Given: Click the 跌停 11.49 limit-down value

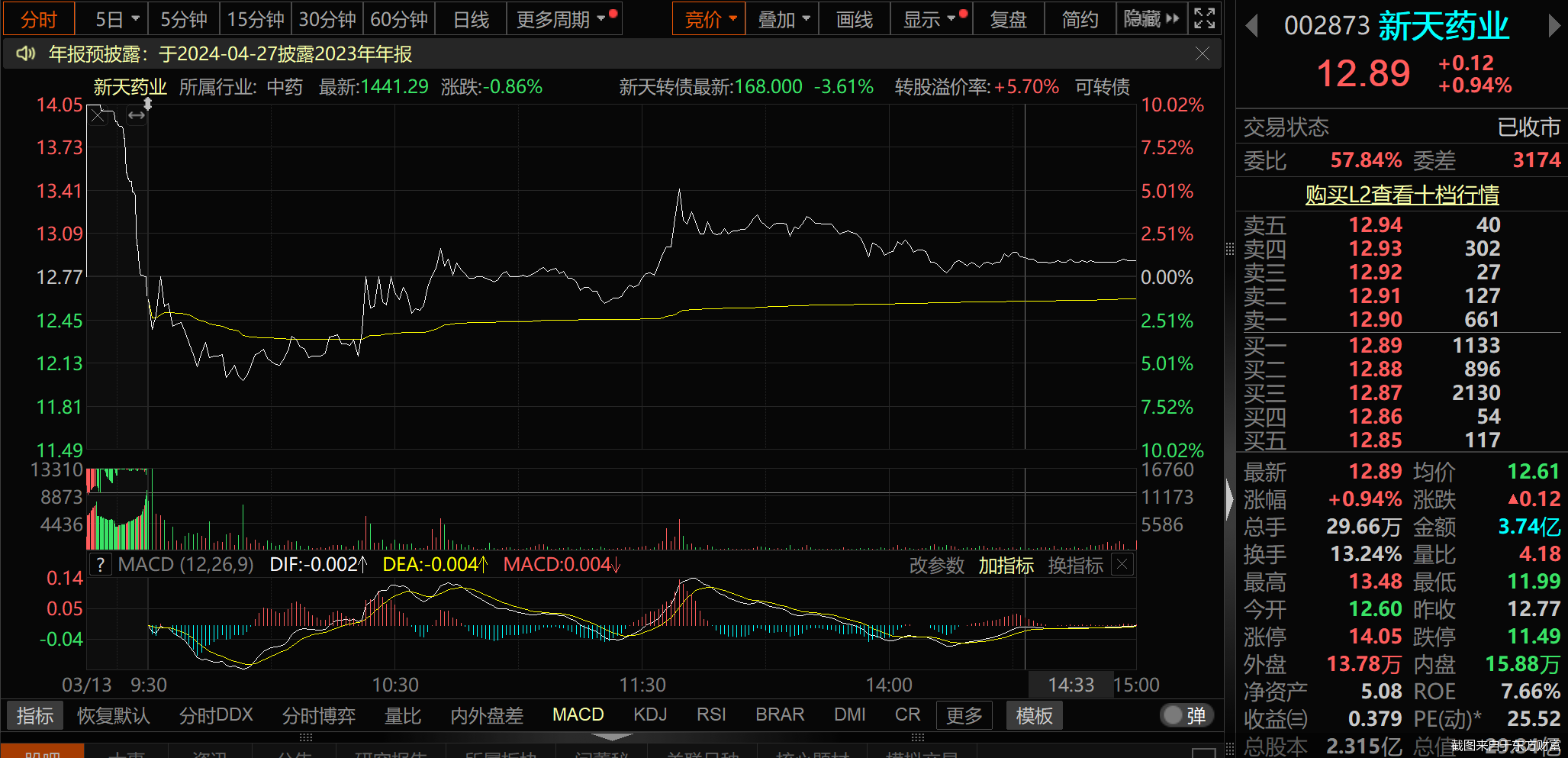Looking at the screenshot, I should tap(1534, 637).
